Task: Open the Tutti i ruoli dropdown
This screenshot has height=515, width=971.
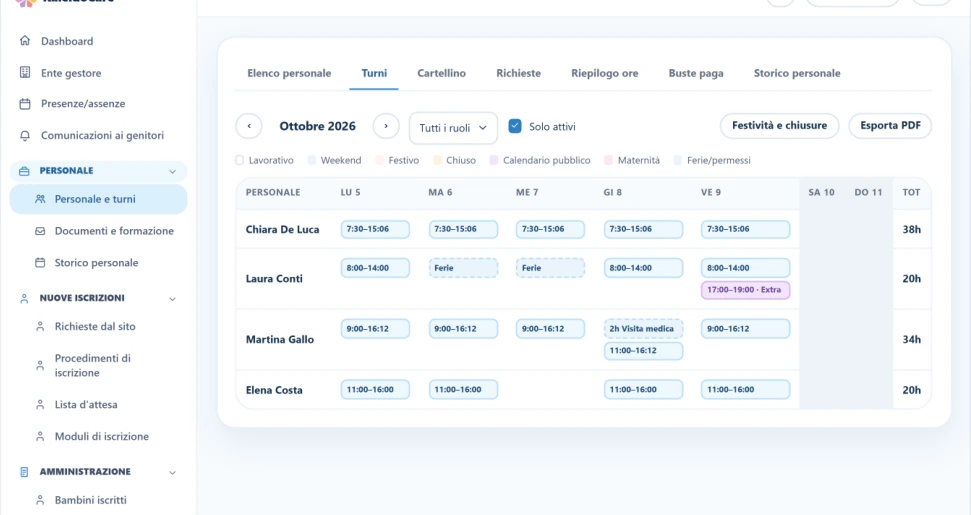Action: click(453, 128)
